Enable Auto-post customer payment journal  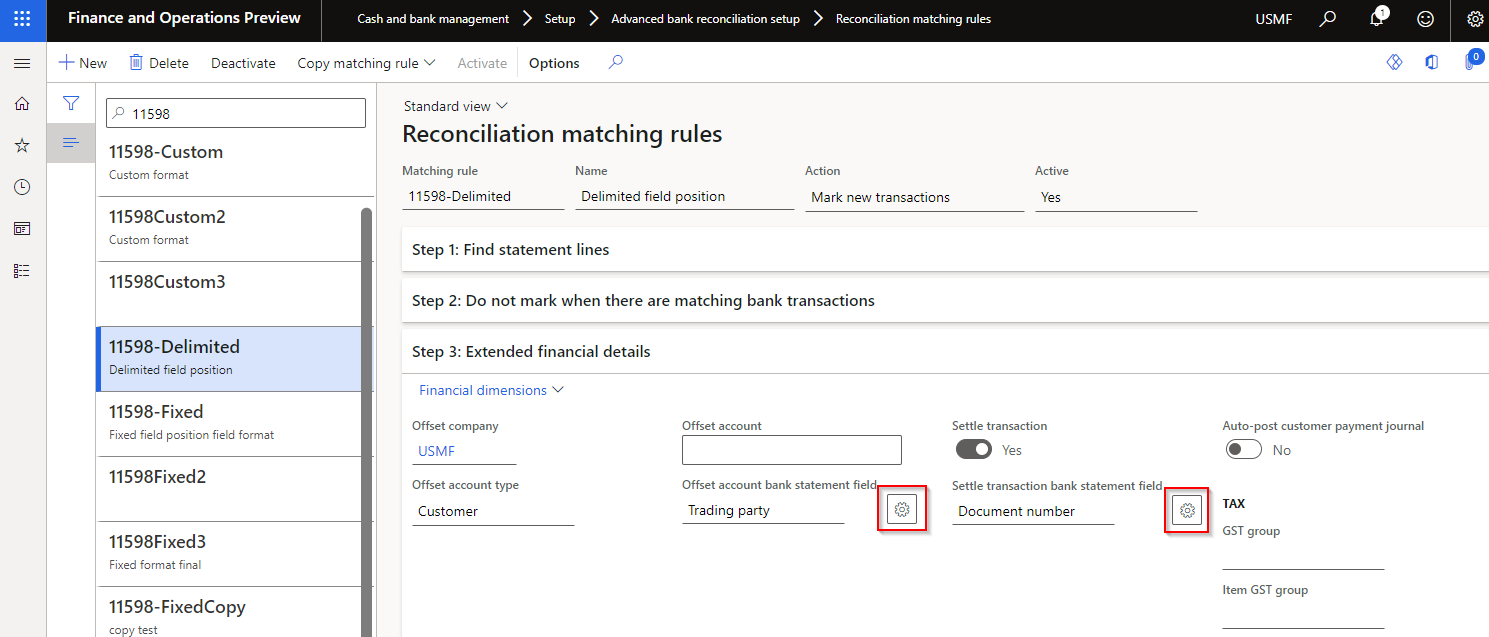[1243, 449]
